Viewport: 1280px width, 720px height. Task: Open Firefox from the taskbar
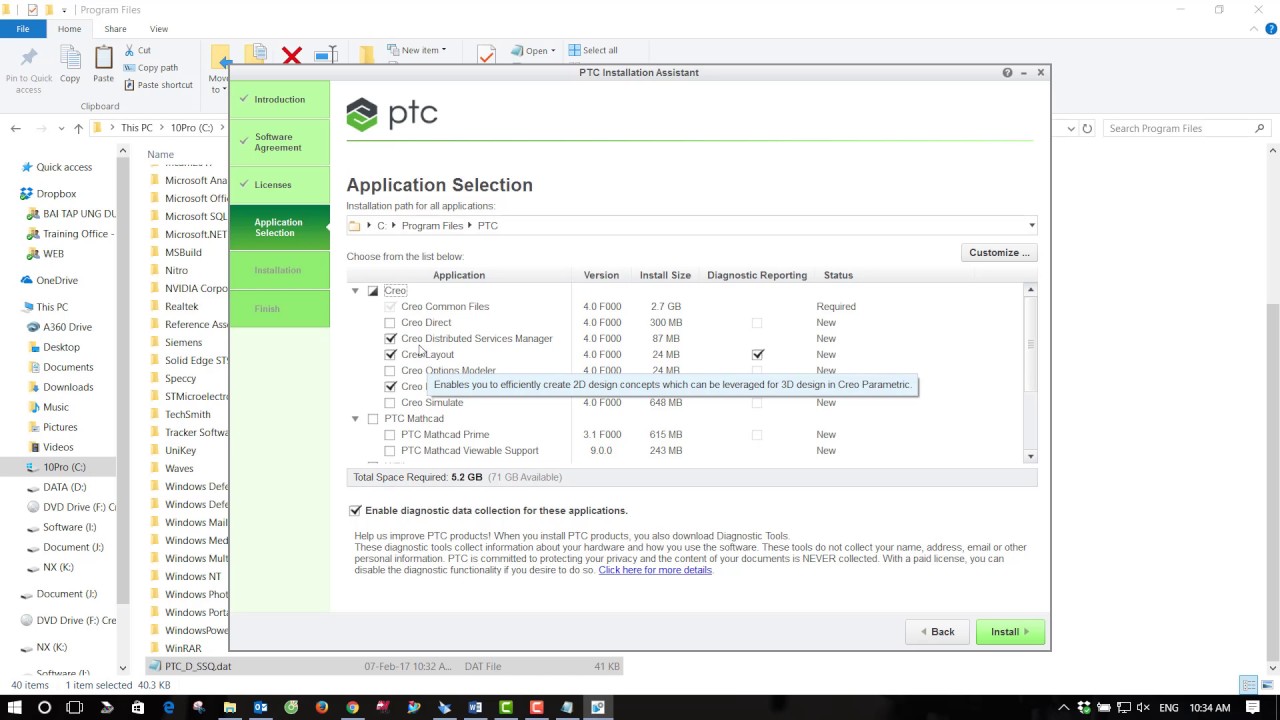(x=321, y=707)
